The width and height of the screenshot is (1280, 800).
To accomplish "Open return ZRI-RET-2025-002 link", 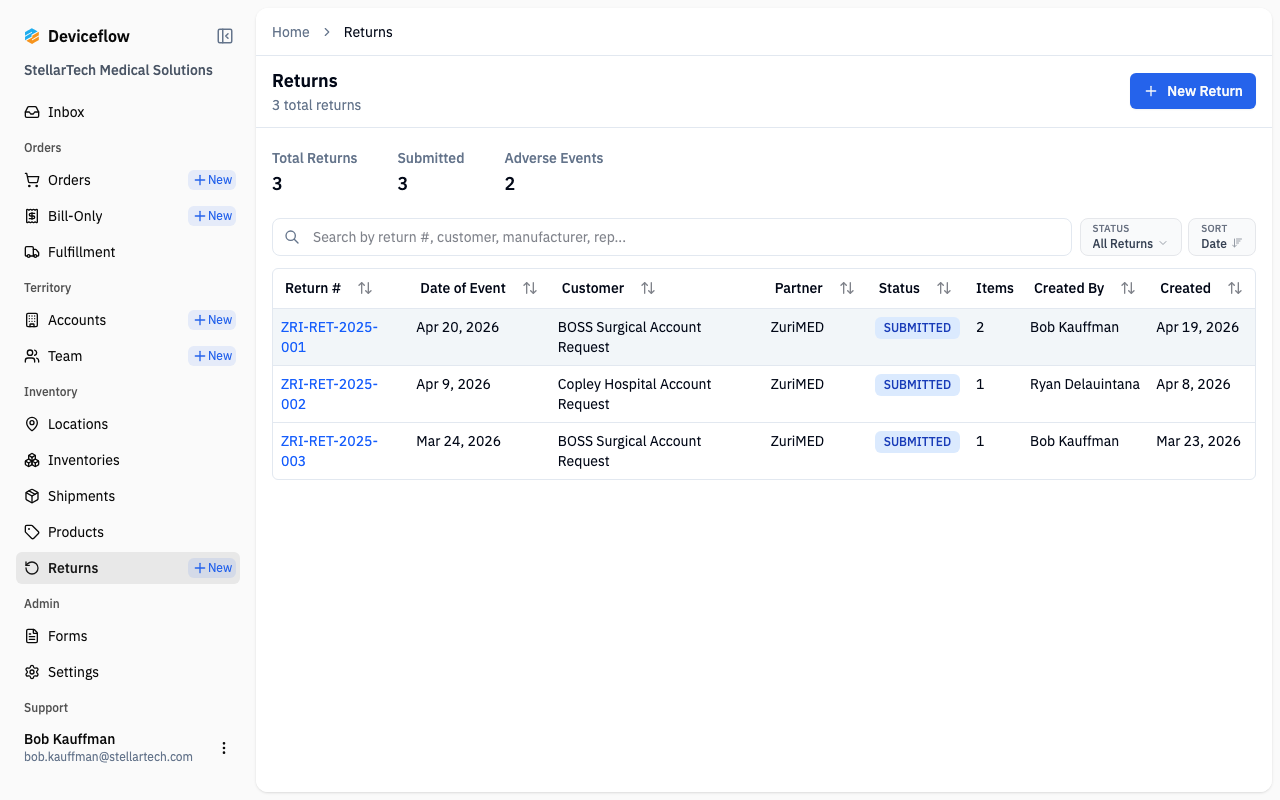I will point(329,394).
